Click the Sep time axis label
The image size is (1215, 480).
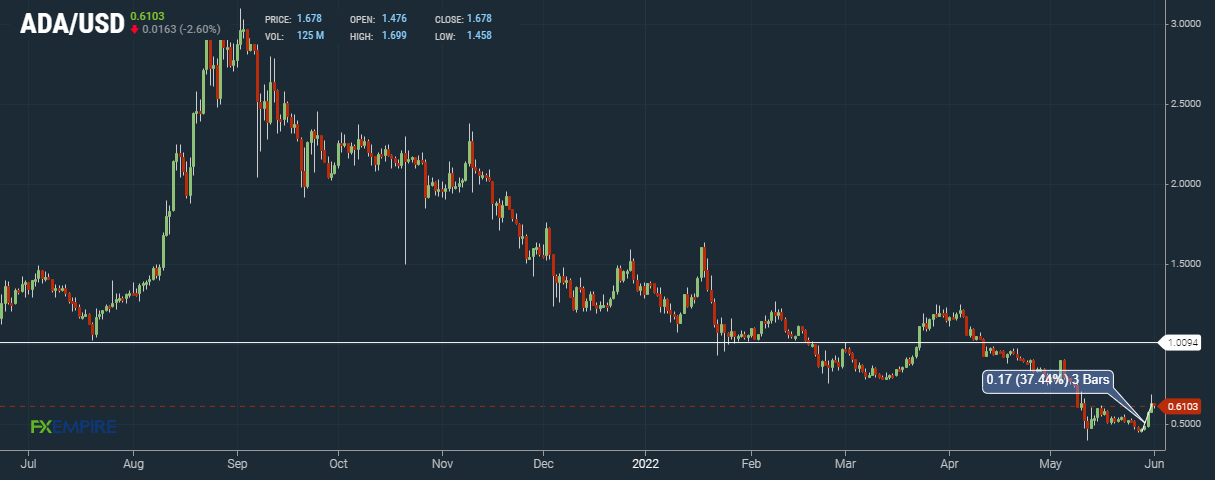pos(238,464)
